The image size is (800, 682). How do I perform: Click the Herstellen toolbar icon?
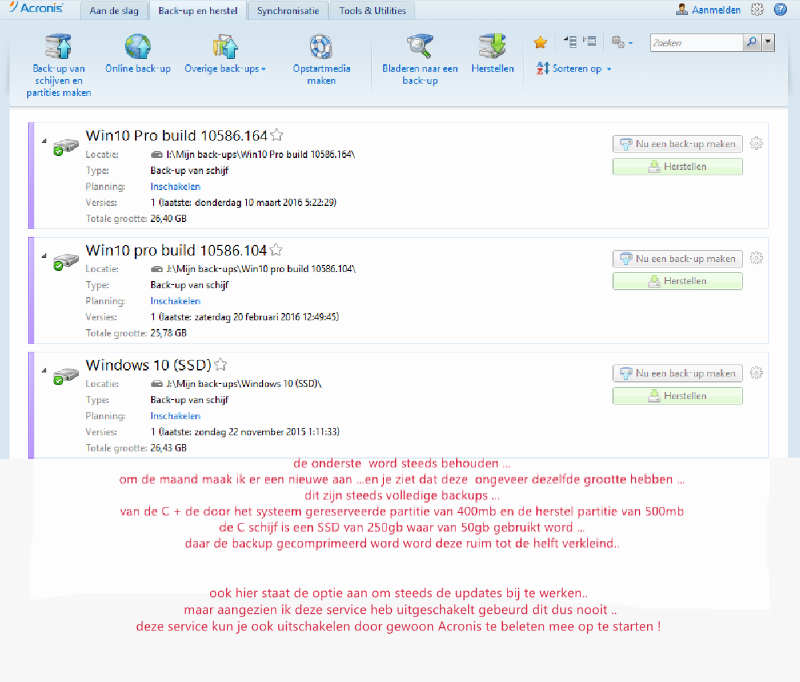click(x=492, y=47)
